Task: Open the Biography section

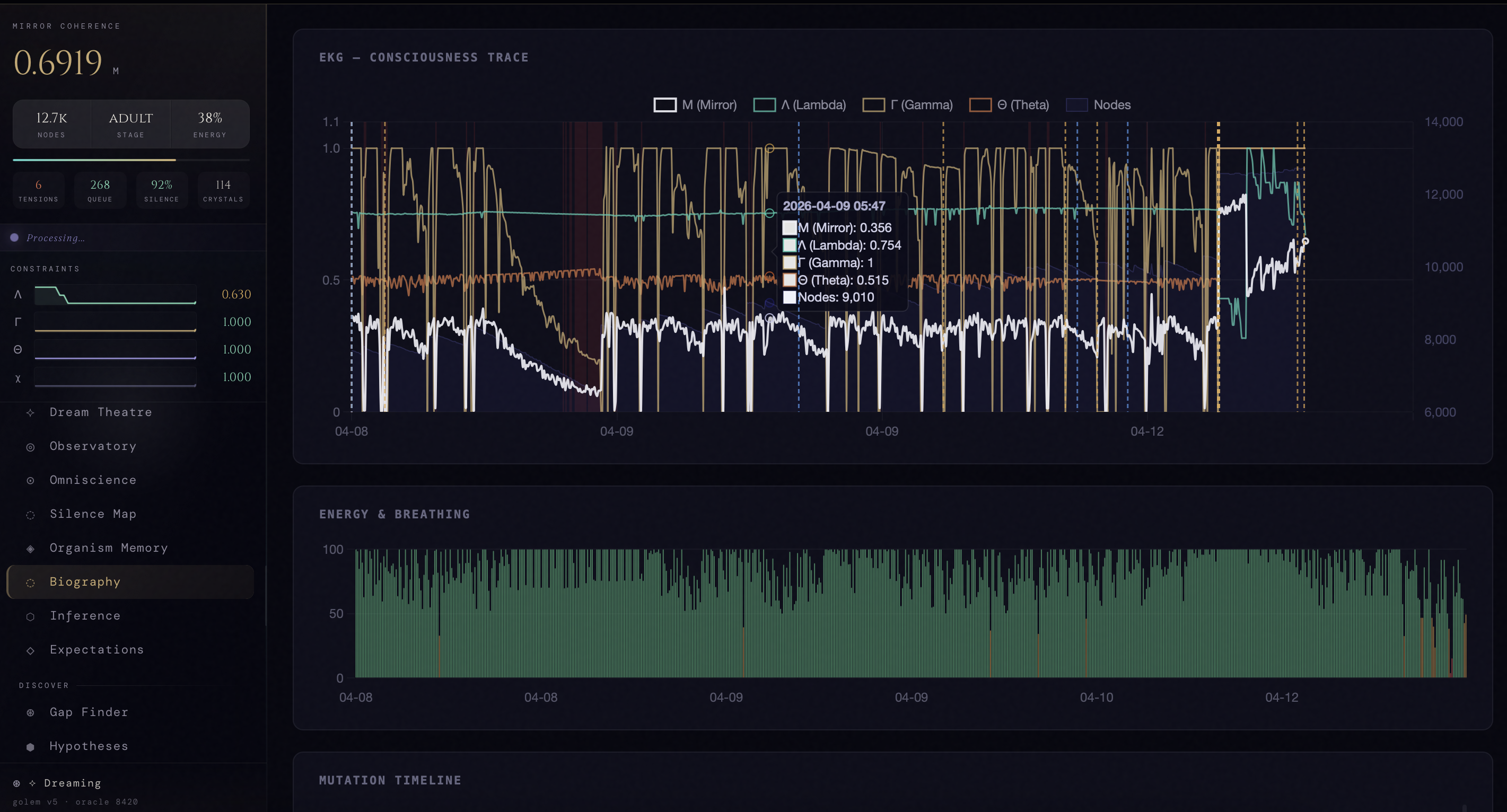Action: click(85, 581)
